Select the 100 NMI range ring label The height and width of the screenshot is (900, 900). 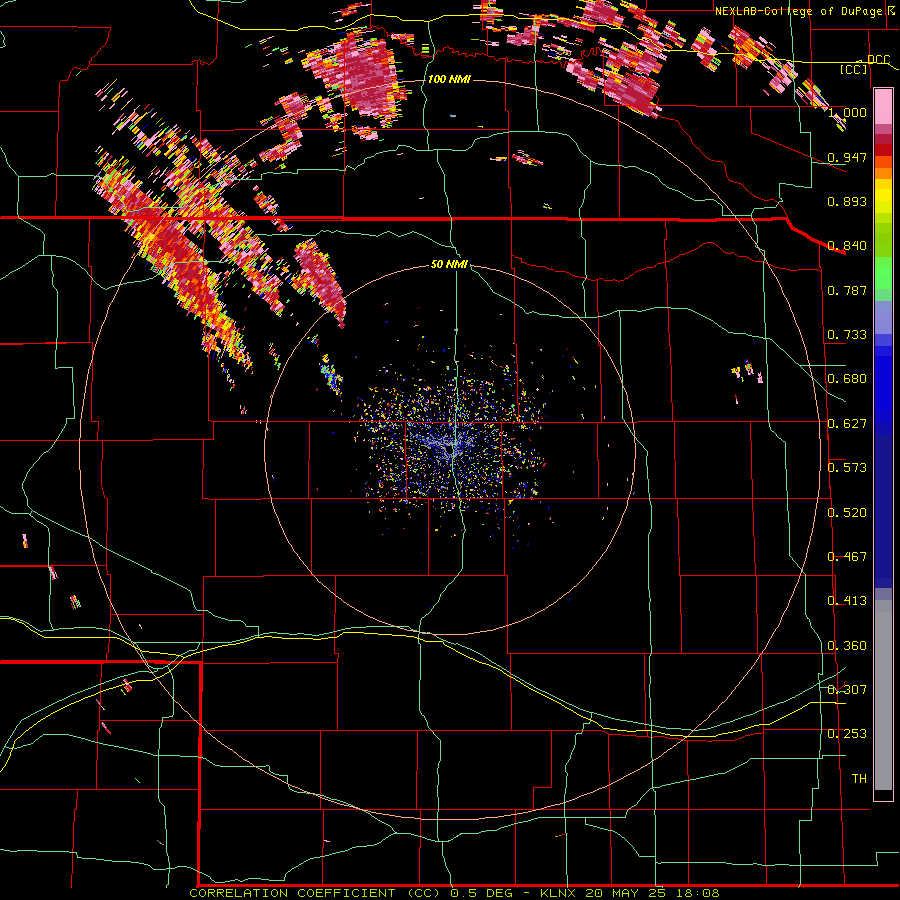tap(449, 79)
